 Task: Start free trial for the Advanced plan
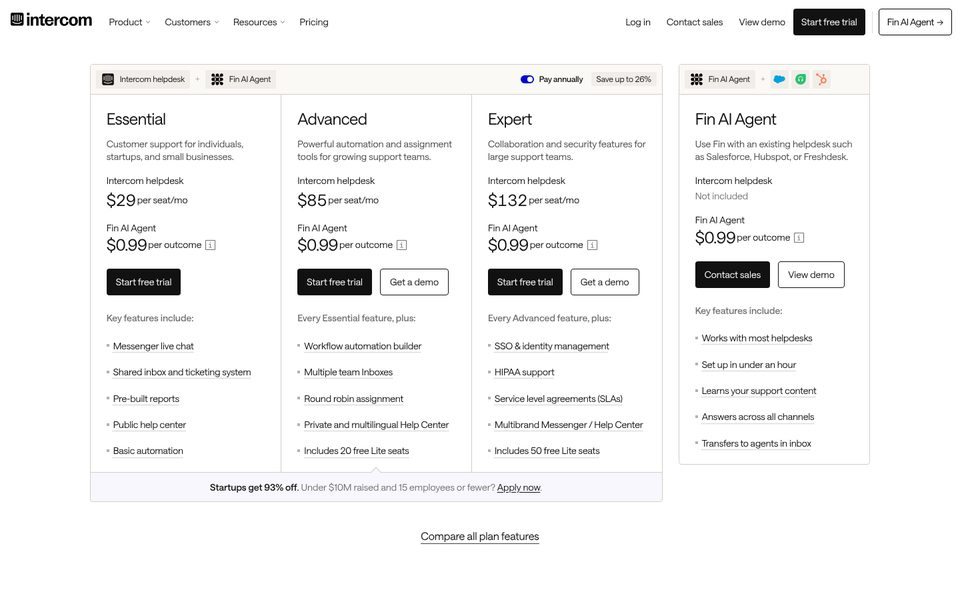click(334, 282)
